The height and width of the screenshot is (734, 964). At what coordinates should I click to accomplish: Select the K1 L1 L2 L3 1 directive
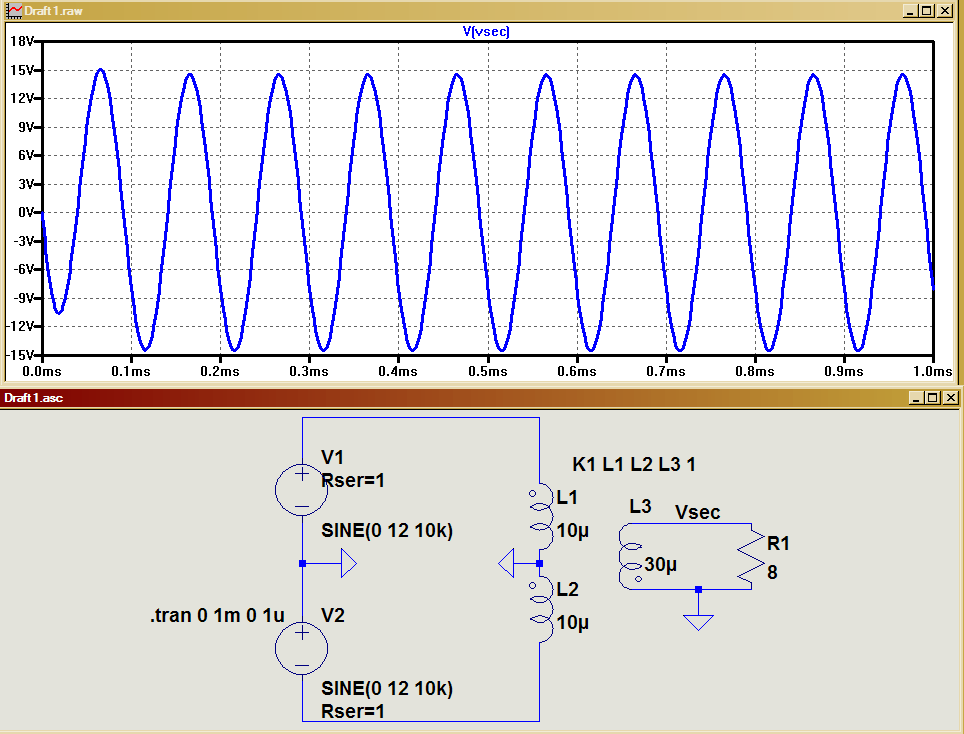point(634,464)
